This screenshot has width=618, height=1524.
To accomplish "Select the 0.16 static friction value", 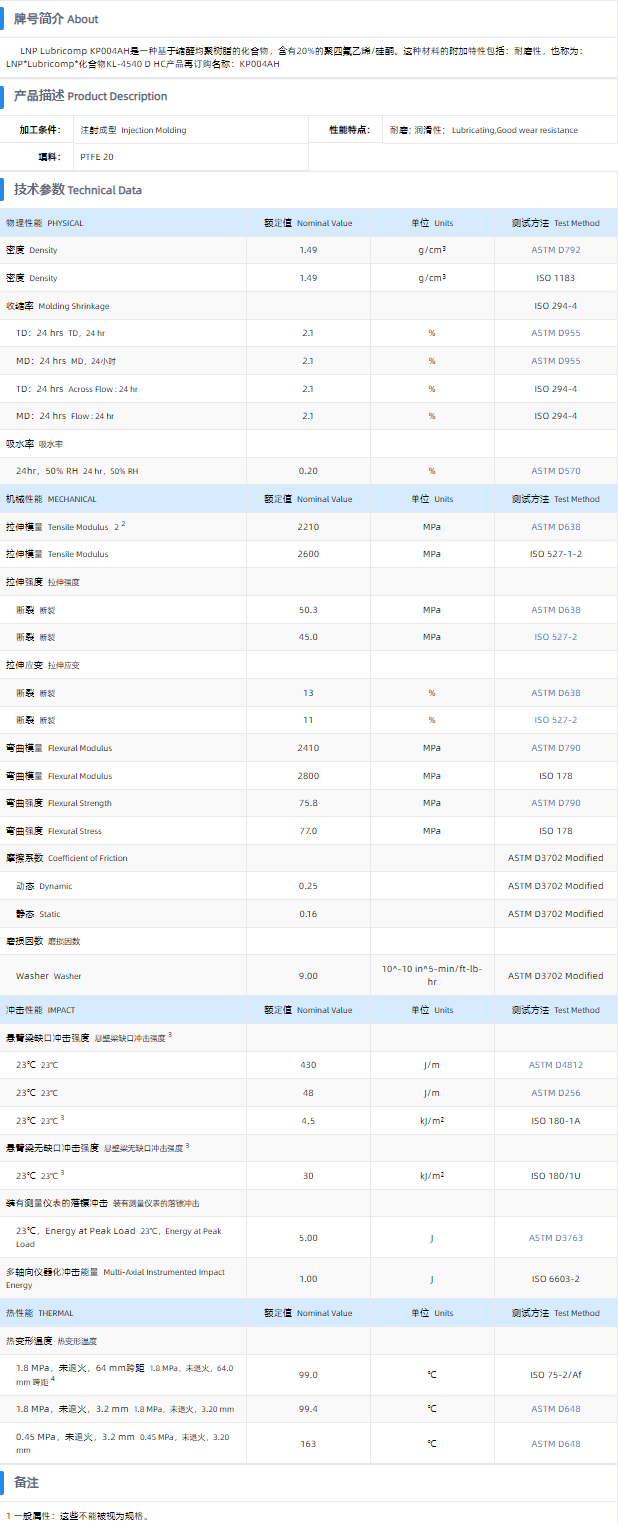I will 308,914.
